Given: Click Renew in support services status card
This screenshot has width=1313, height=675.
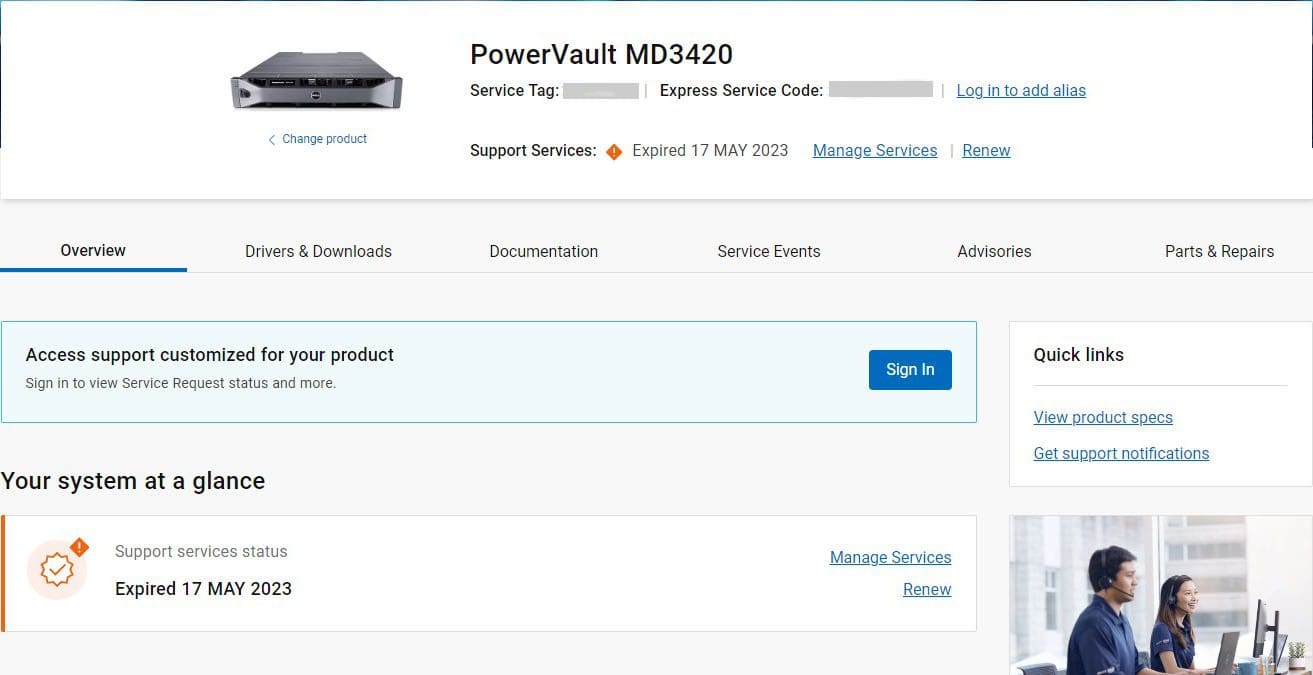Looking at the screenshot, I should (x=927, y=589).
